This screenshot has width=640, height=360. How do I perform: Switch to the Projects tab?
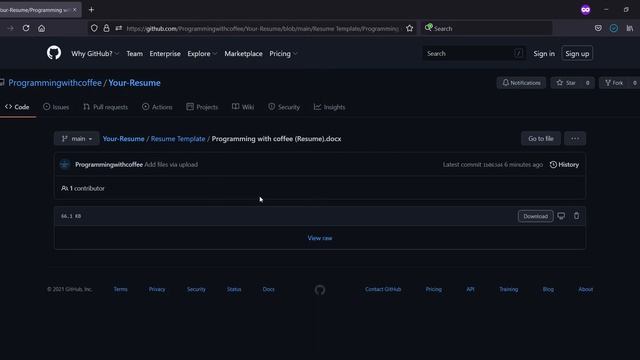(202, 107)
